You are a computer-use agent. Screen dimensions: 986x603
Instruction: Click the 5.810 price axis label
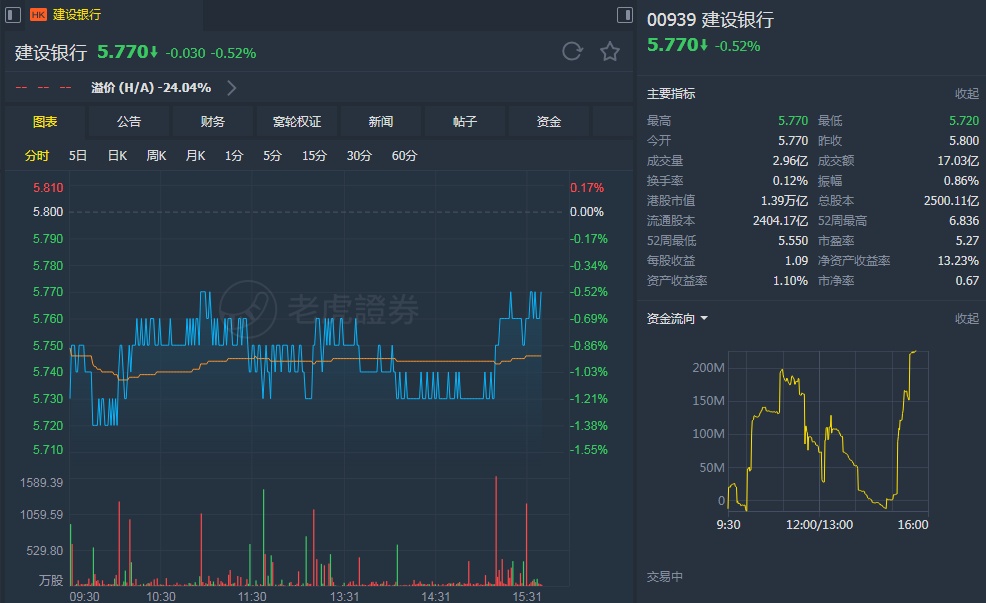(x=48, y=187)
